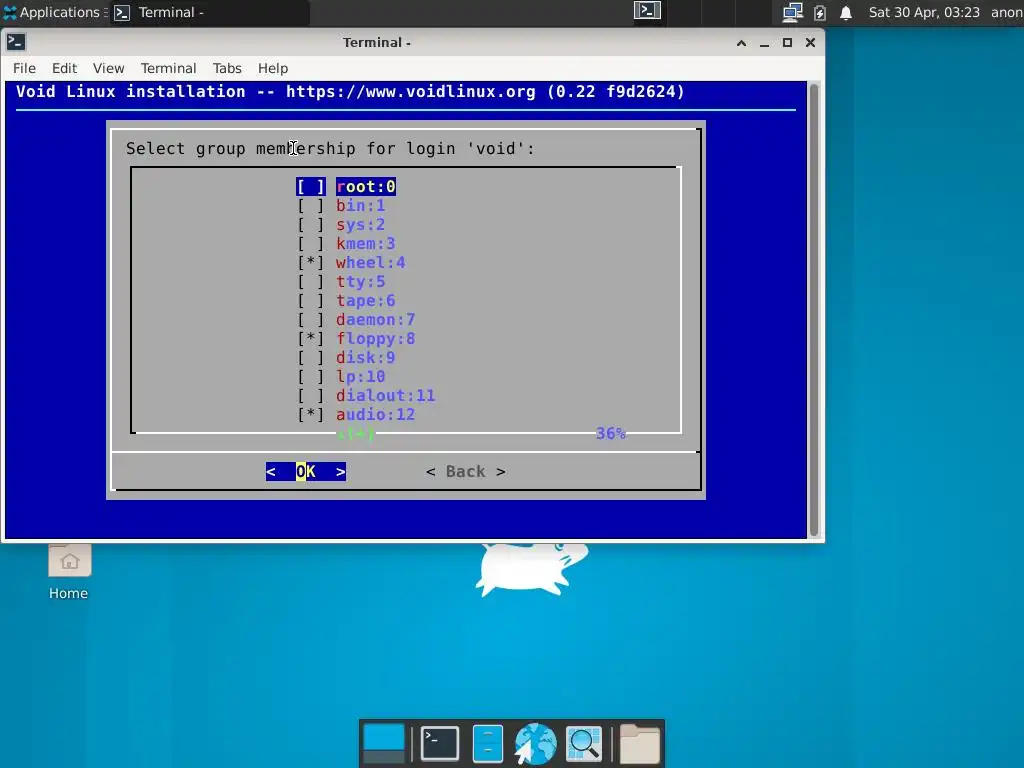Roll up the terminal window with the caret button
1024x768 pixels.
pyautogui.click(x=741, y=43)
